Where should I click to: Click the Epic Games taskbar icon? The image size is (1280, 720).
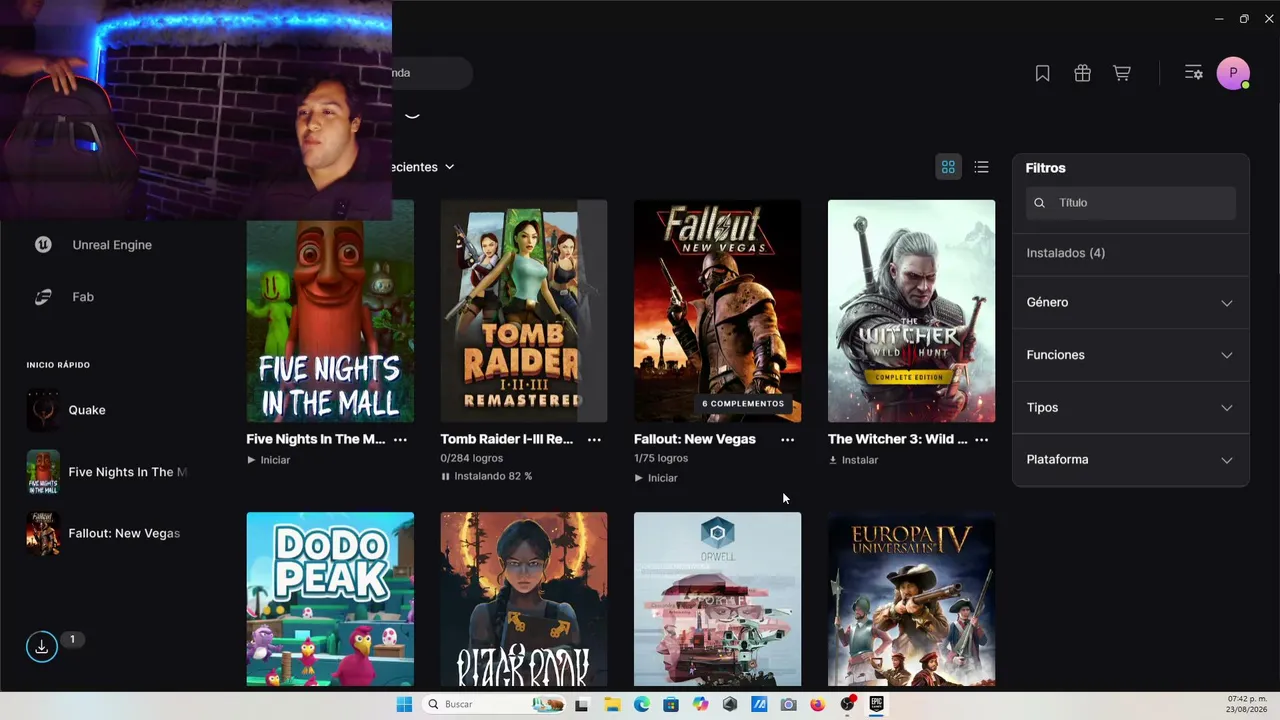(876, 704)
